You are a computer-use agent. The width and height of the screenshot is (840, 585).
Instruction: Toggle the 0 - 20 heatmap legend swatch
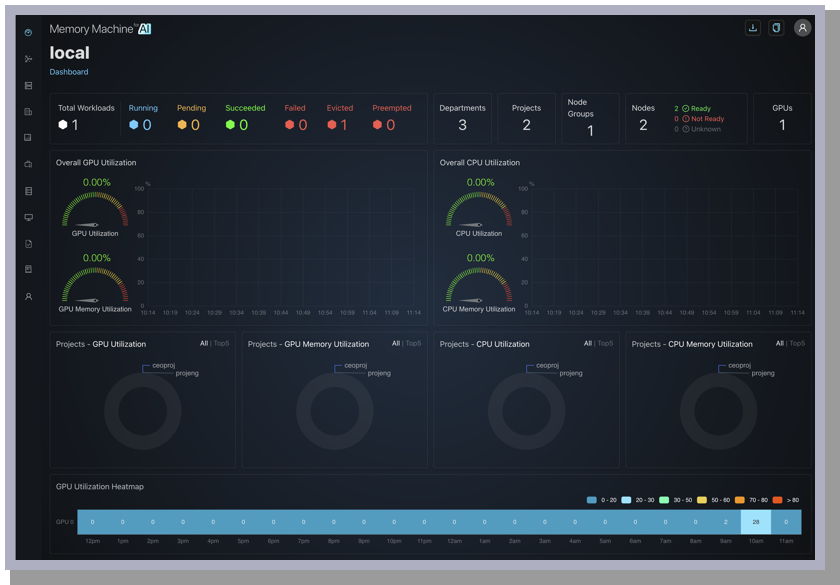tap(592, 500)
